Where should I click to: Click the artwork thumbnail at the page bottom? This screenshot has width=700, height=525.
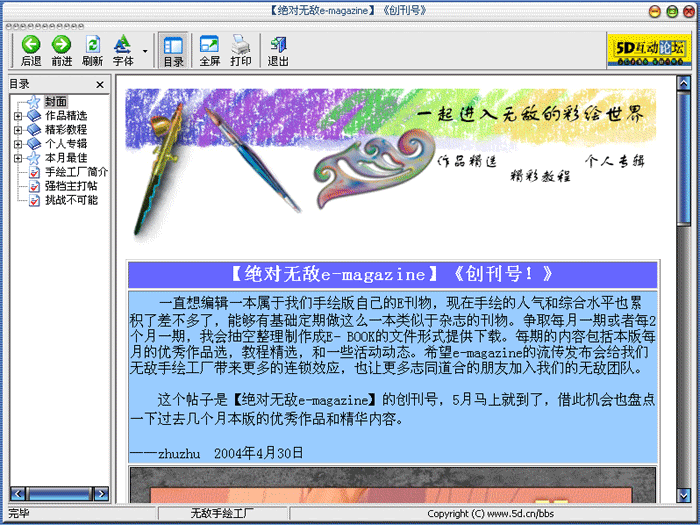(x=393, y=485)
